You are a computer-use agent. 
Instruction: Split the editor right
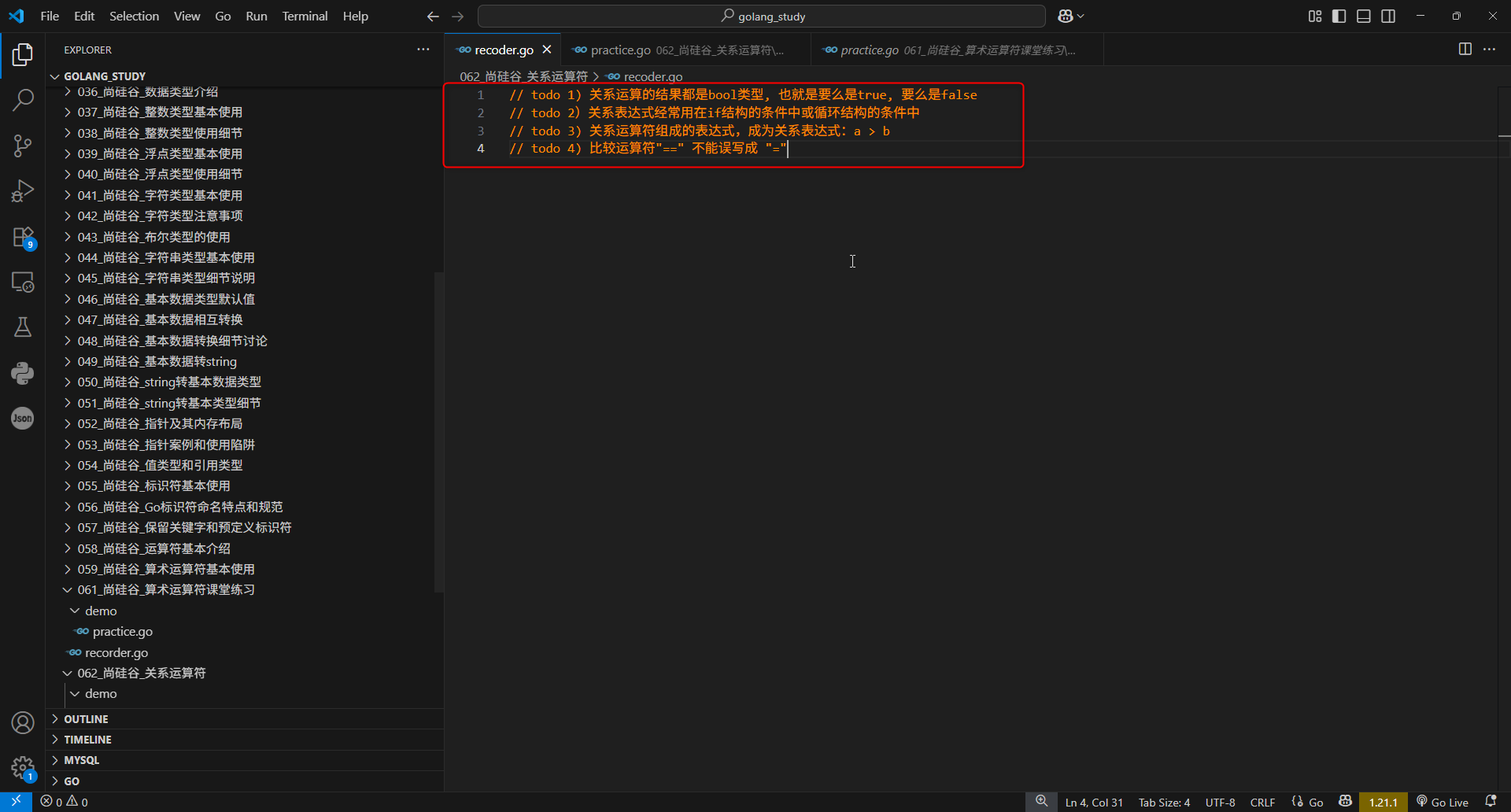1465,49
